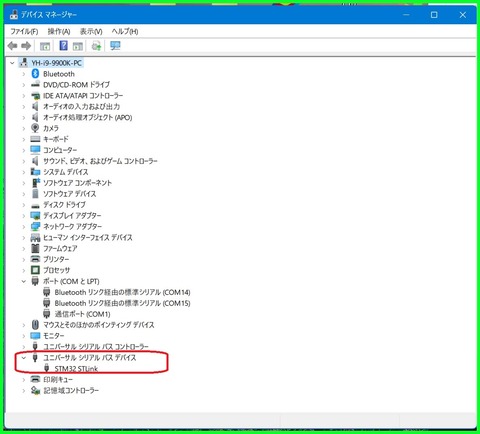Select the プロセッサ label
Viewport: 480px width, 434px height.
click(57, 270)
